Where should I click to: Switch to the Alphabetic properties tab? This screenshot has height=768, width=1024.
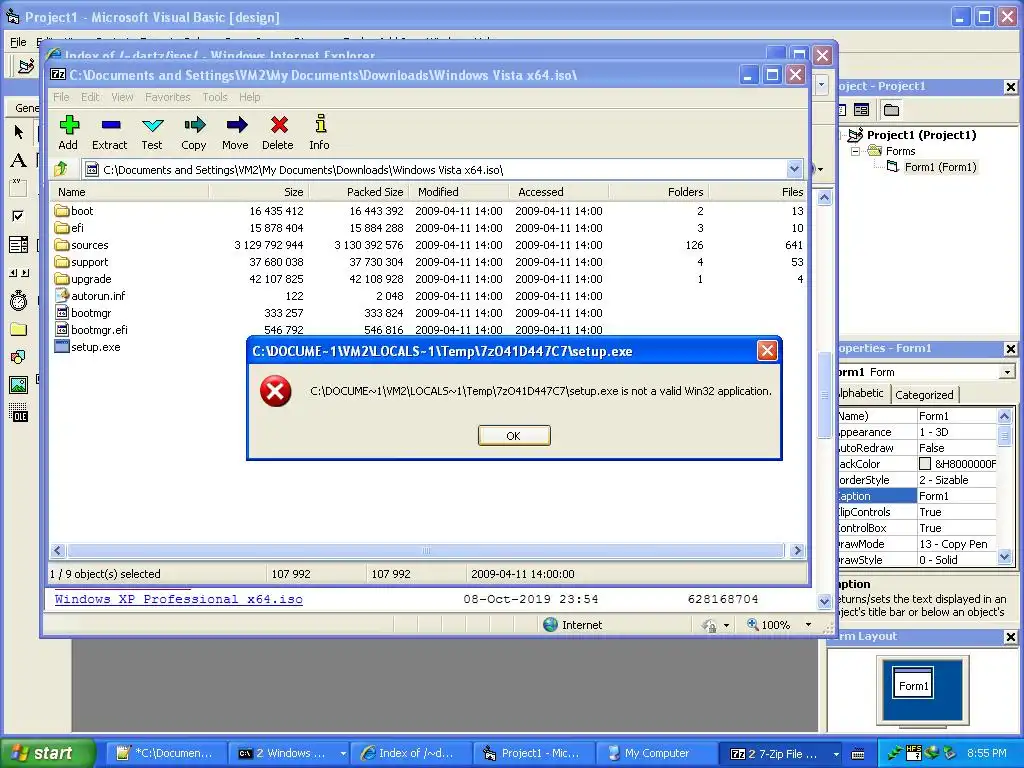point(861,393)
